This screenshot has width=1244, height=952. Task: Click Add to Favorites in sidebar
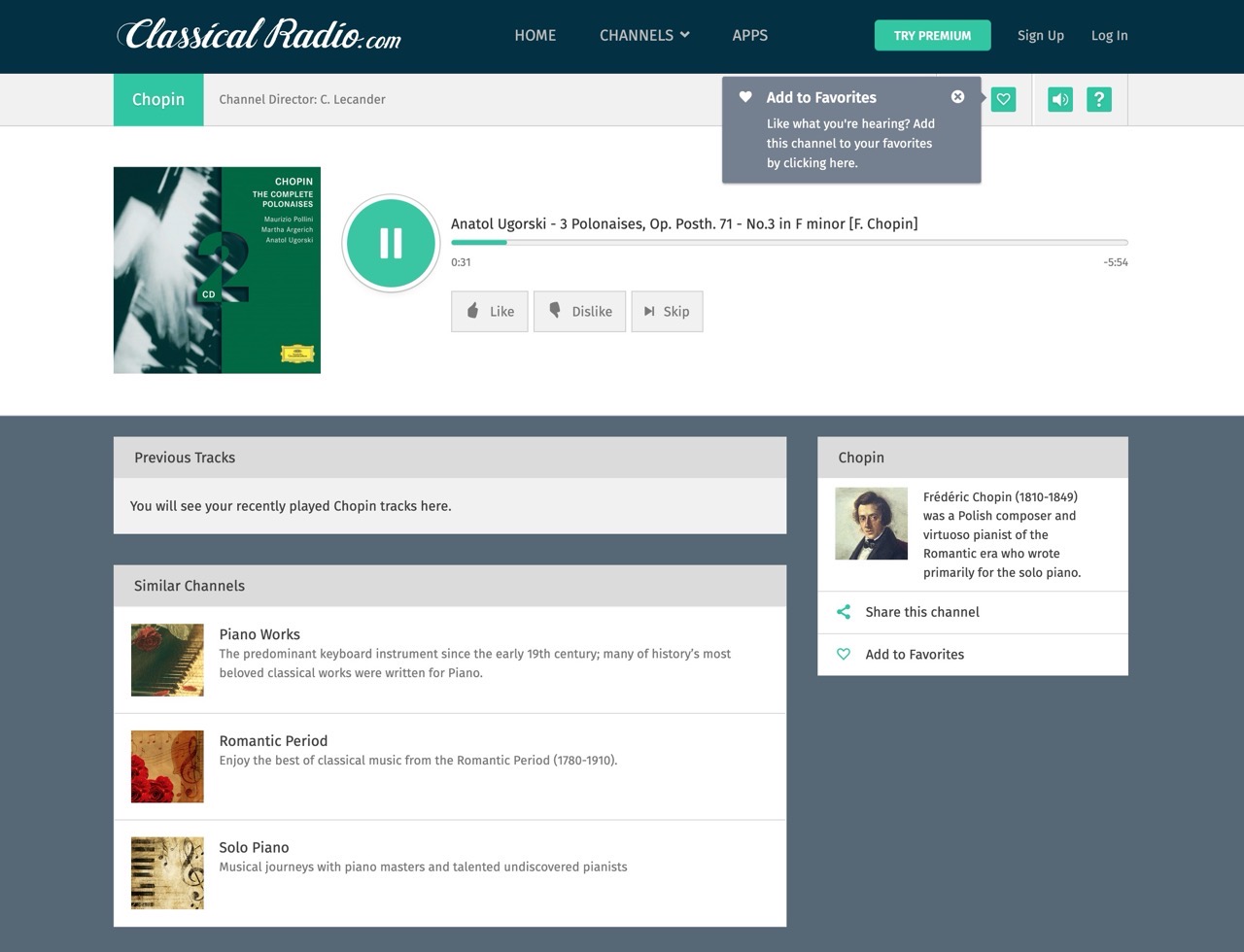pos(915,655)
